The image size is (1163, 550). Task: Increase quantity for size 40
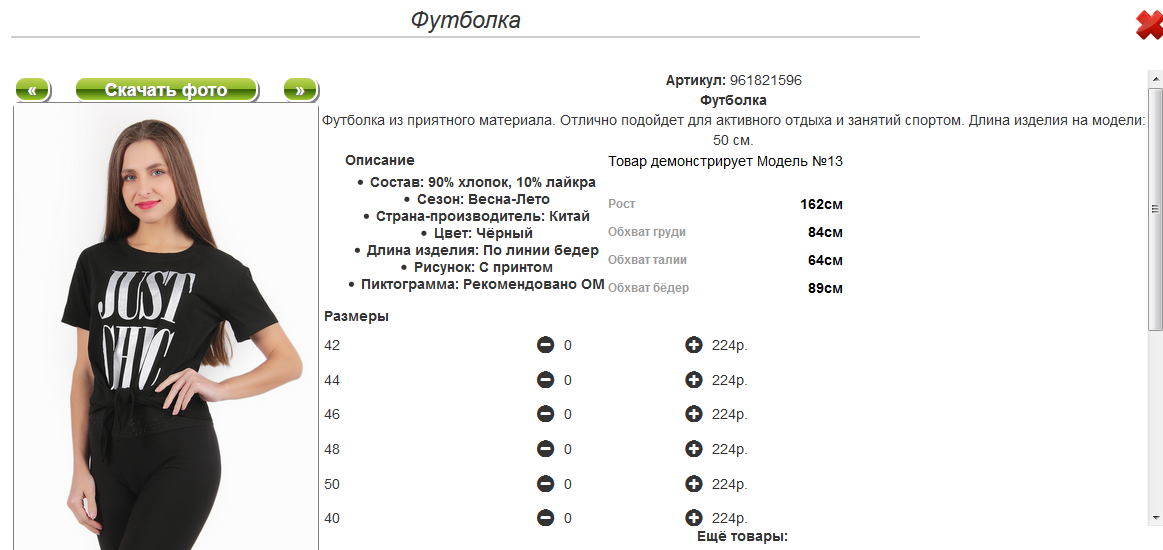tap(693, 517)
